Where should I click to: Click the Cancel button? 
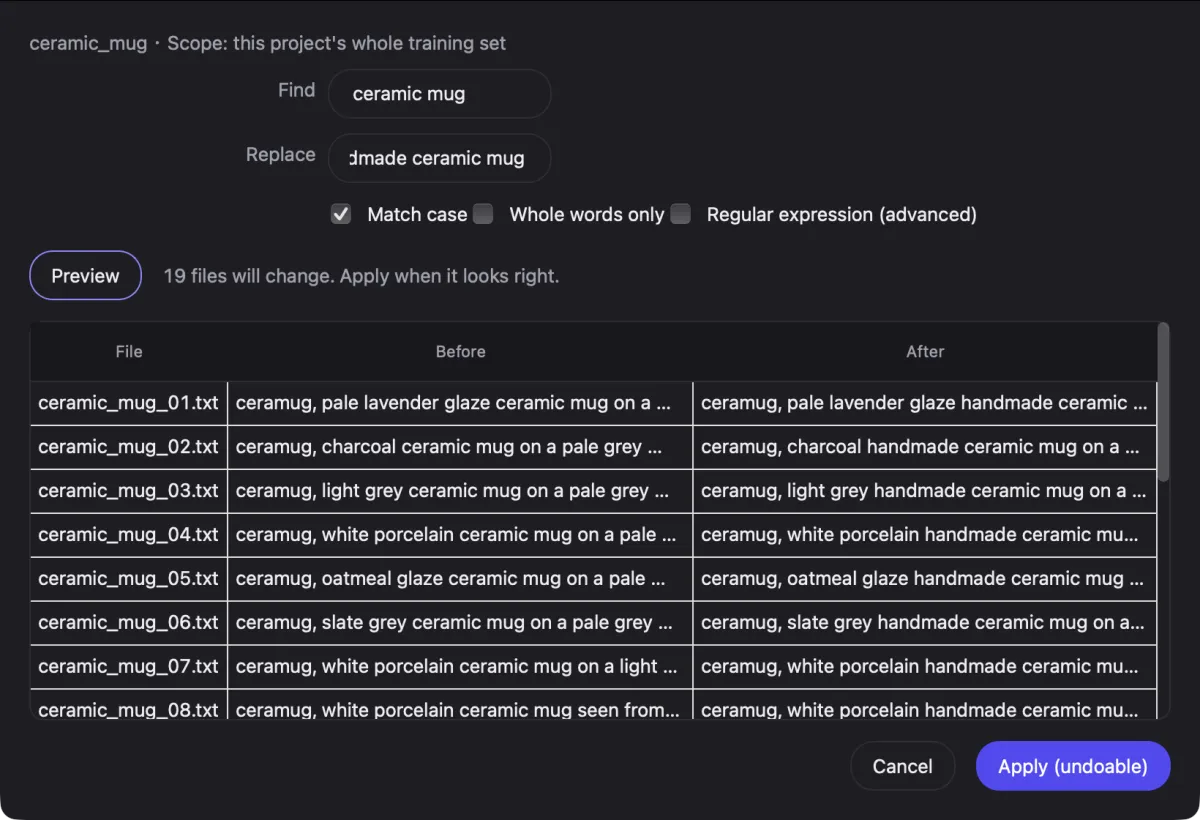click(x=902, y=766)
